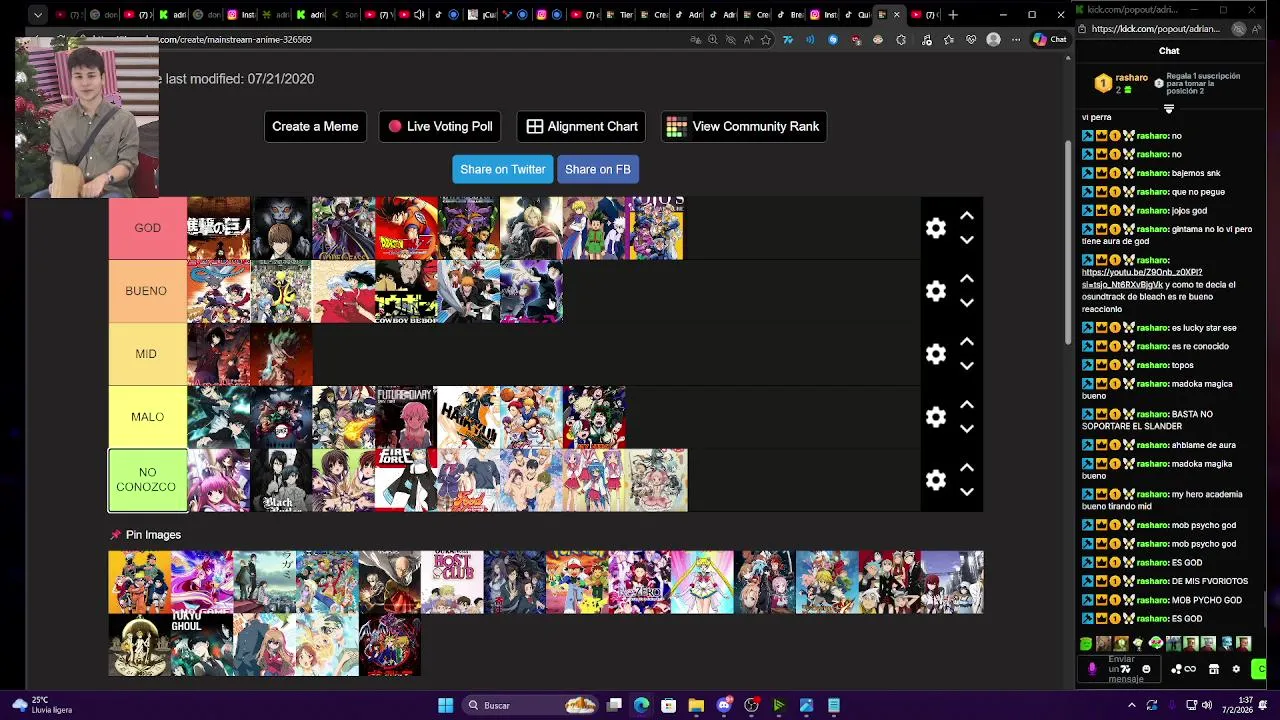Open Microsoft Edge from taskbar
The width and height of the screenshot is (1280, 720).
(x=641, y=706)
